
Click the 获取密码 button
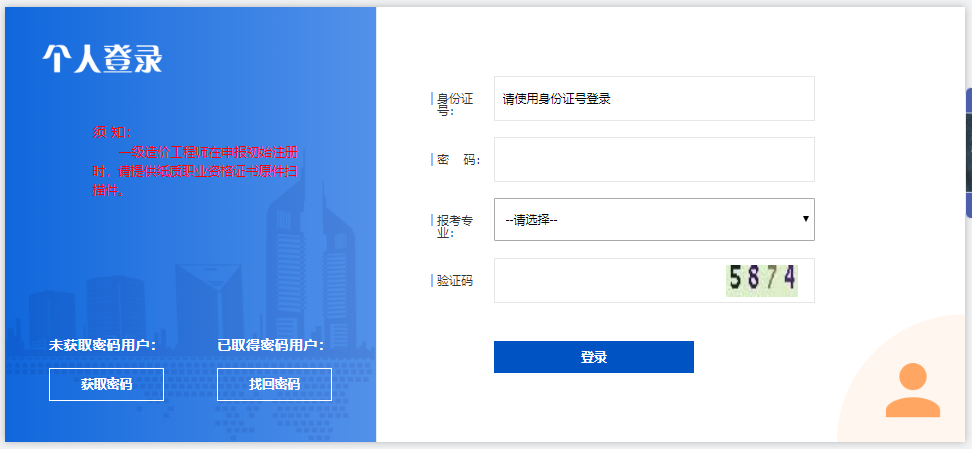(106, 384)
